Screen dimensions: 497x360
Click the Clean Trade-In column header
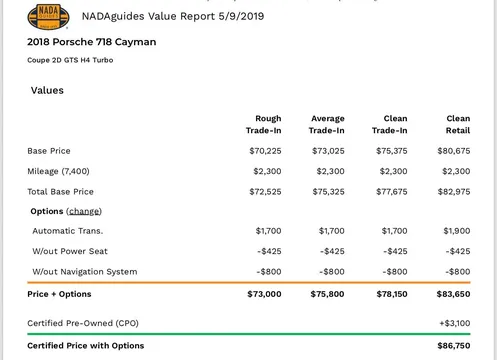pos(390,124)
